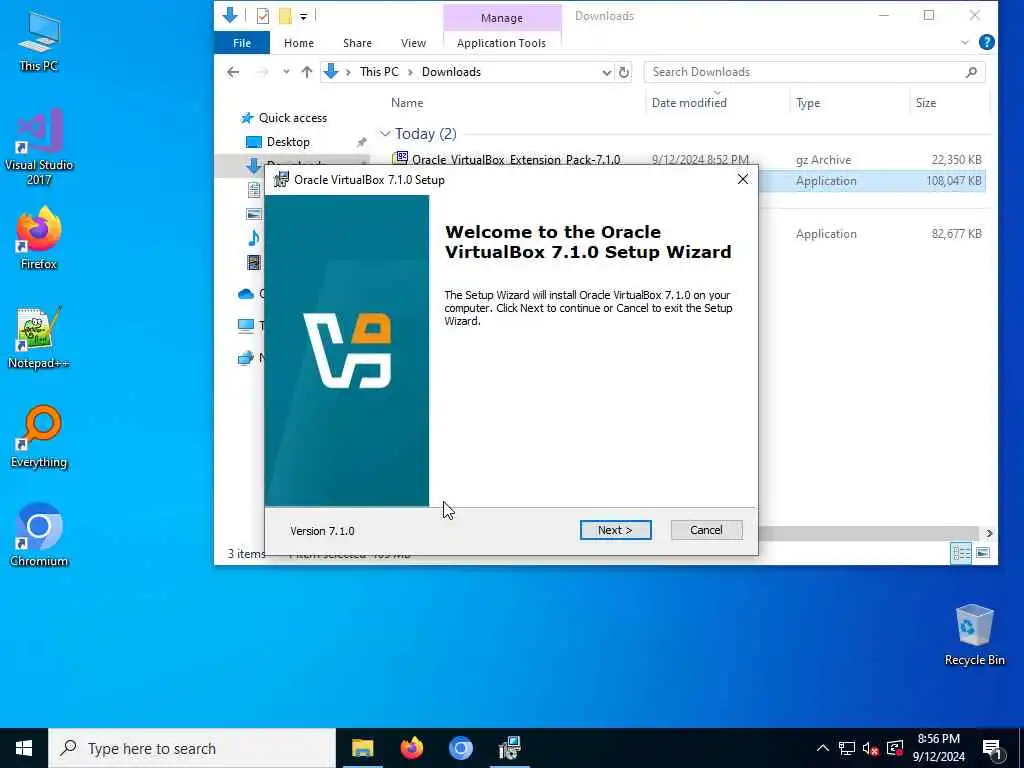This screenshot has height=768, width=1024.
Task: Select VirtualBox installer taskbar icon
Action: click(x=509, y=748)
